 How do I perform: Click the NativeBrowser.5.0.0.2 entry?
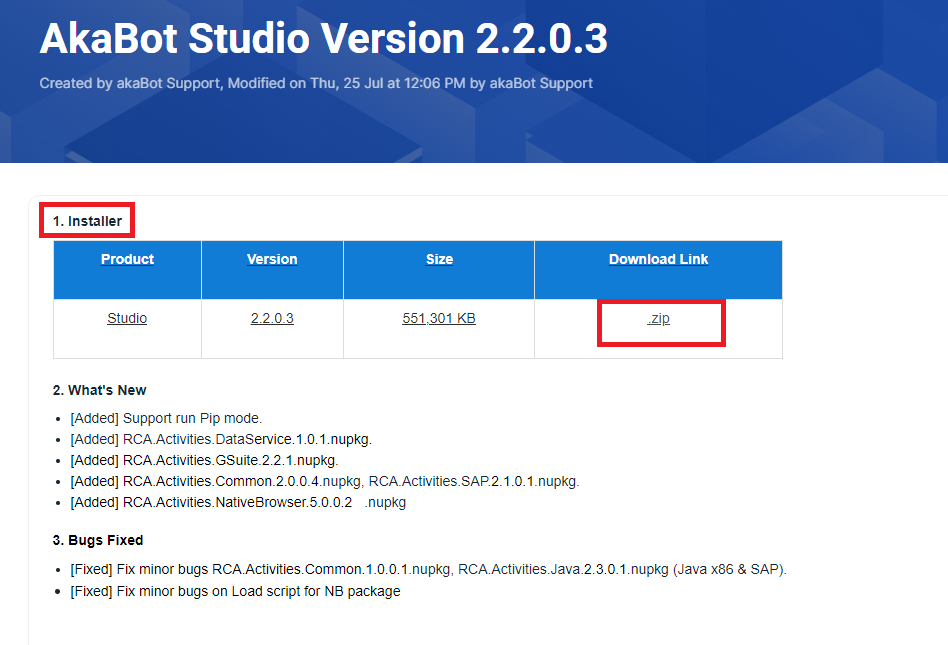click(238, 503)
